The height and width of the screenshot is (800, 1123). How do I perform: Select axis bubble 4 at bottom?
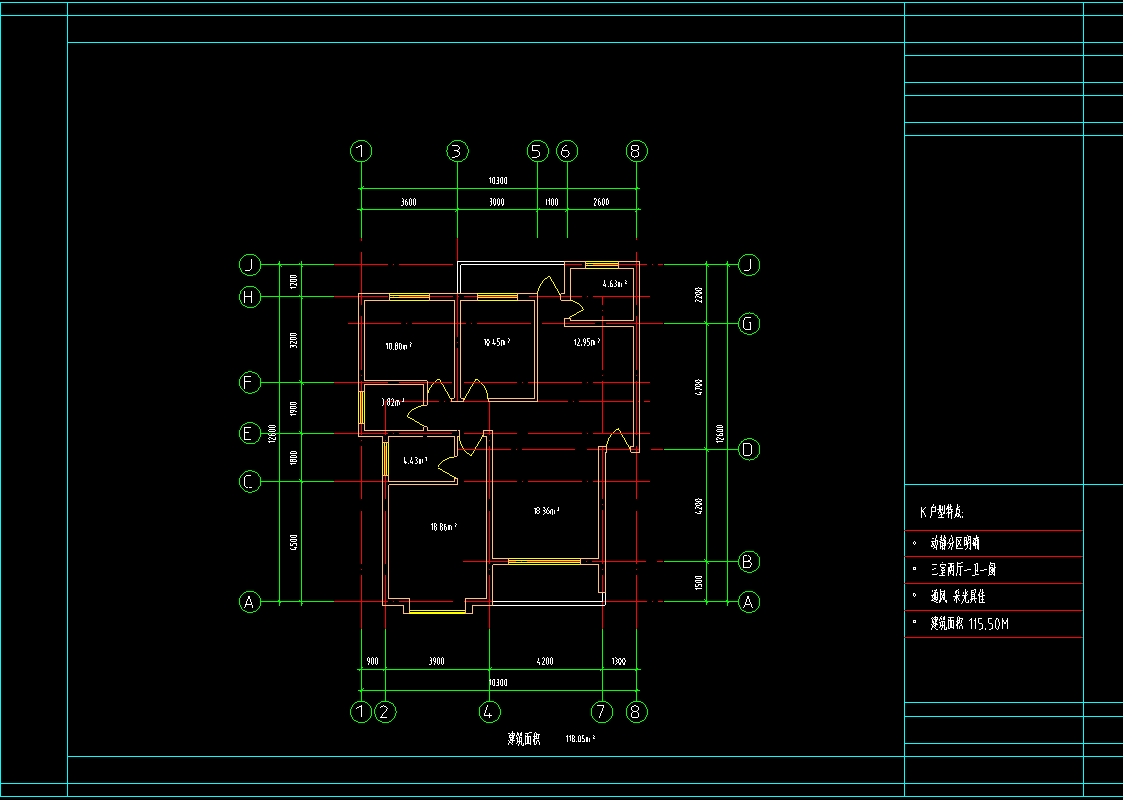pos(488,712)
